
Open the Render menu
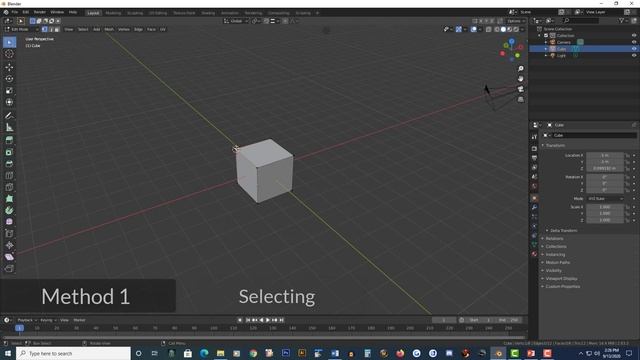(x=40, y=12)
